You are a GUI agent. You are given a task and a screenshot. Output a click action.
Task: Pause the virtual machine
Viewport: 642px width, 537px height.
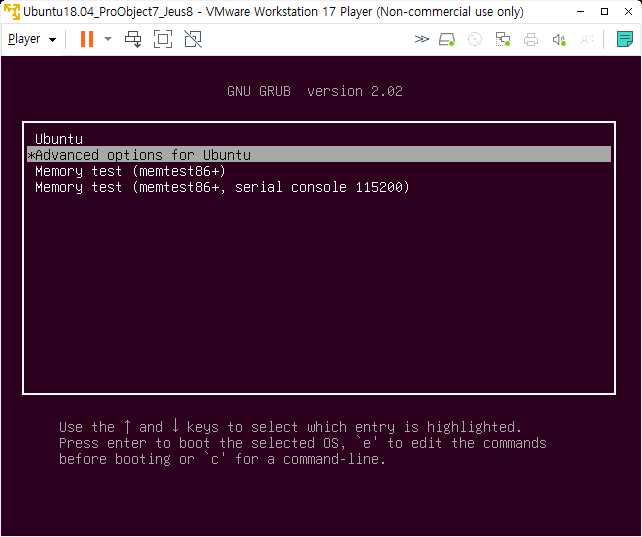[x=87, y=39]
